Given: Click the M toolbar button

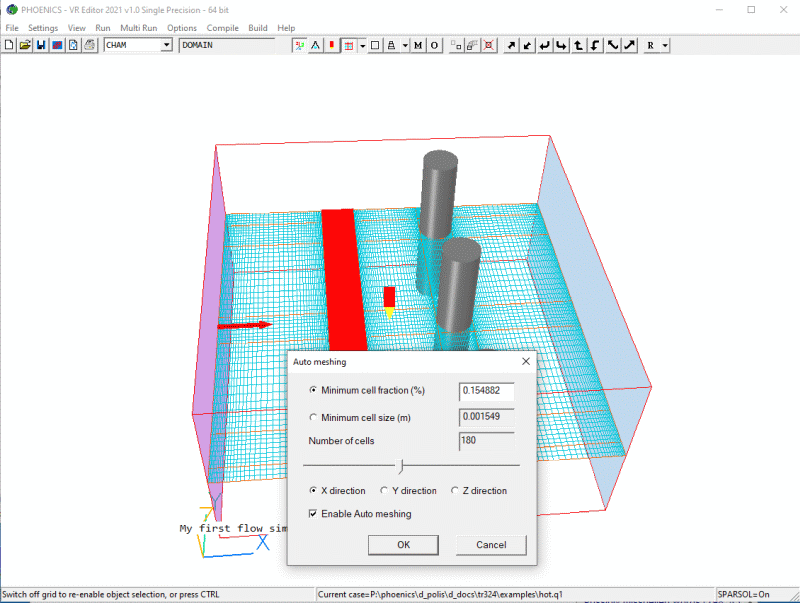Looking at the screenshot, I should [x=418, y=45].
